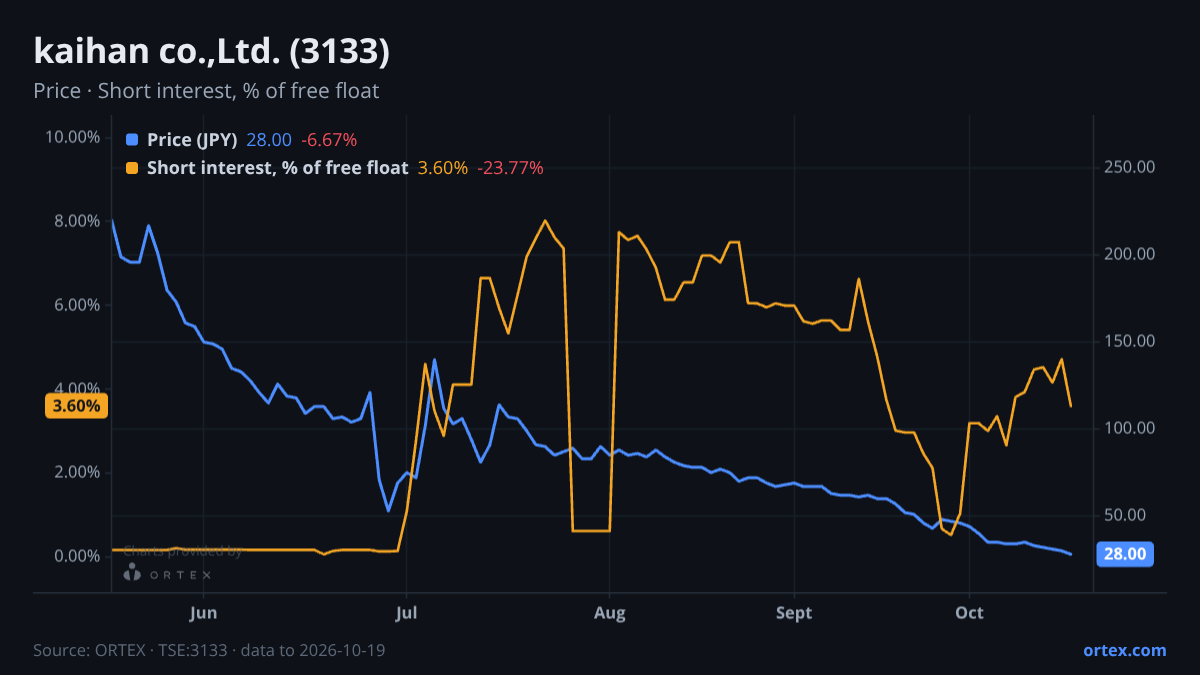The width and height of the screenshot is (1200, 675).
Task: Click the 10.00% left axis label
Action: tap(73, 137)
